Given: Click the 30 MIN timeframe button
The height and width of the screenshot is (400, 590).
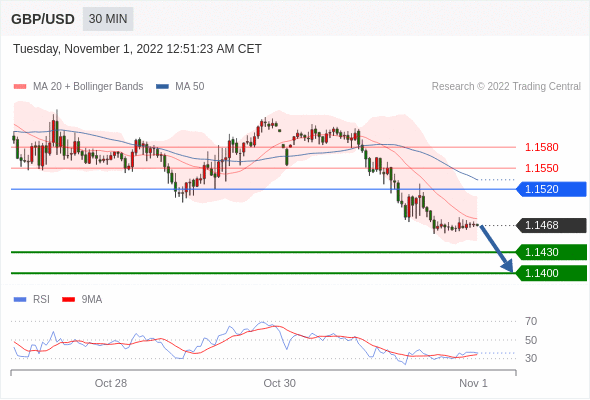Looking at the screenshot, I should tap(108, 19).
